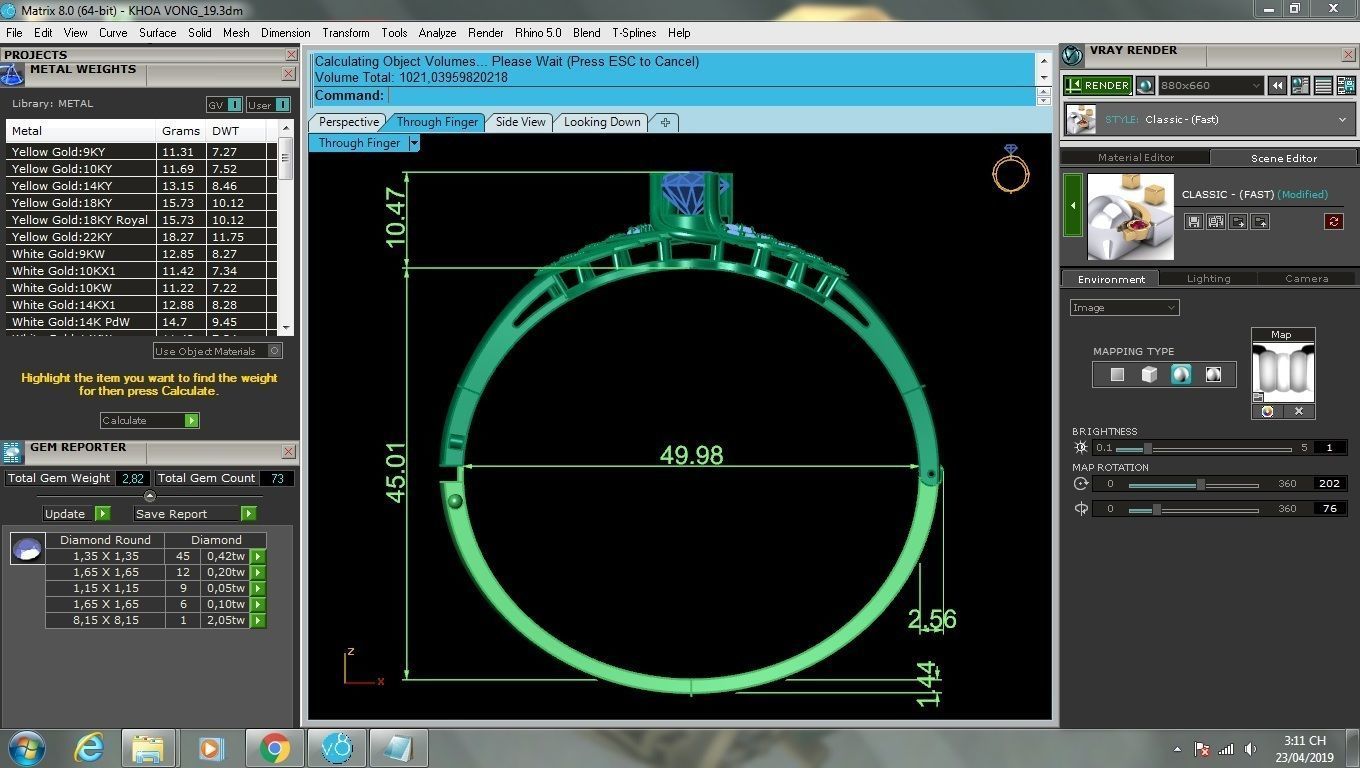The width and height of the screenshot is (1360, 768).
Task: Click the export scene folder icon
Action: coord(1260,222)
